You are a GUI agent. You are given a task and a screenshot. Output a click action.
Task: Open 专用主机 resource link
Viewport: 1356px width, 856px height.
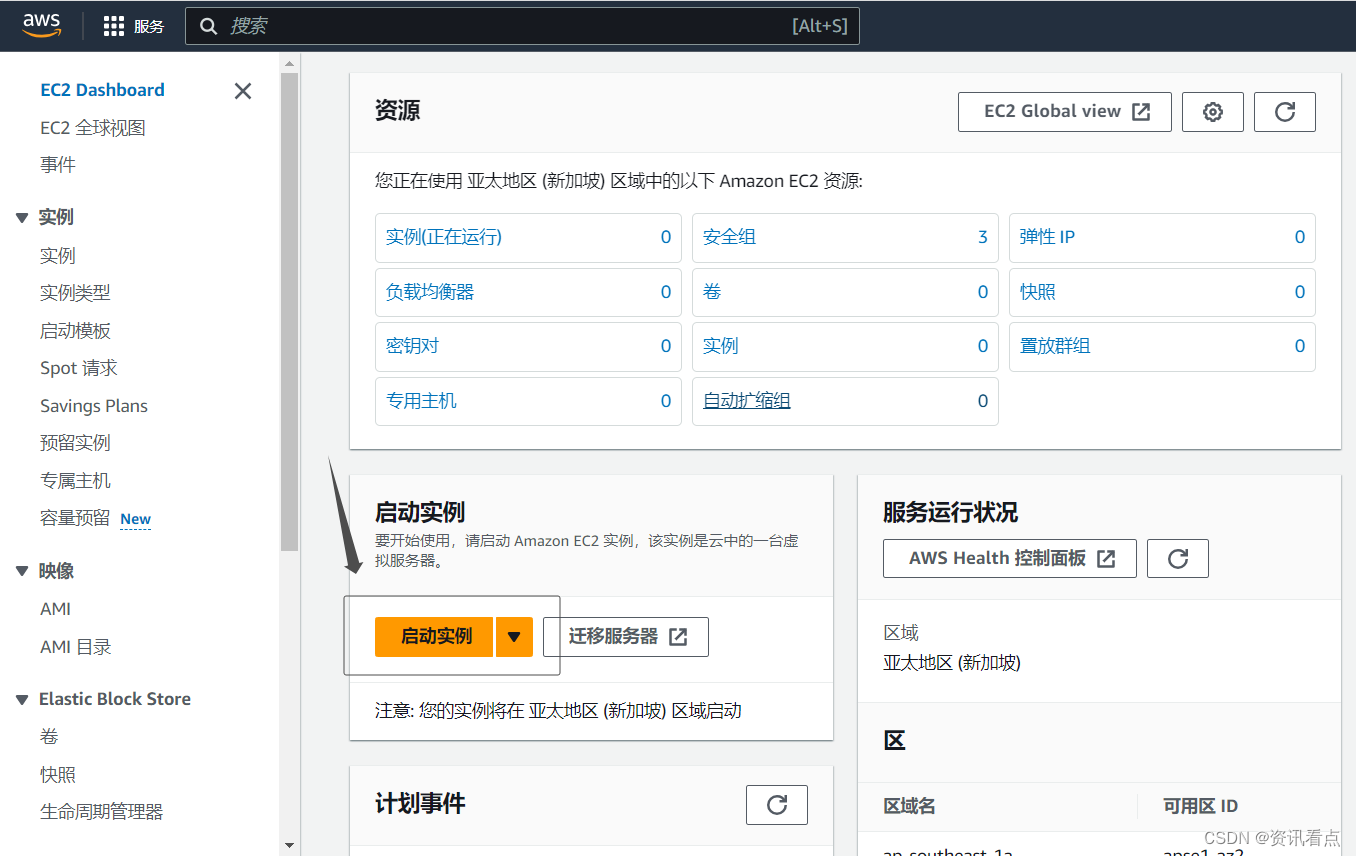[421, 401]
